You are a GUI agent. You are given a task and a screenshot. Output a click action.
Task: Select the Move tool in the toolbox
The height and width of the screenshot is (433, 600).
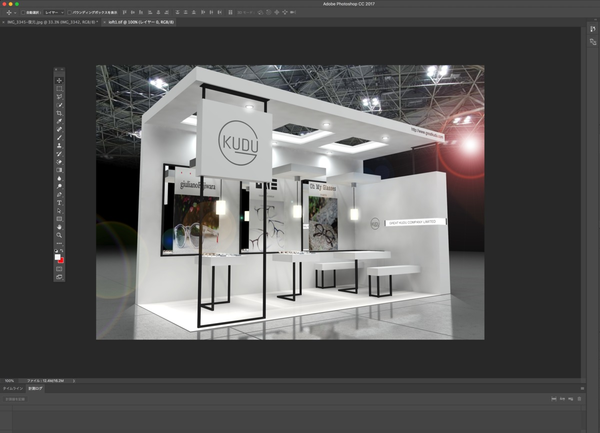click(59, 80)
